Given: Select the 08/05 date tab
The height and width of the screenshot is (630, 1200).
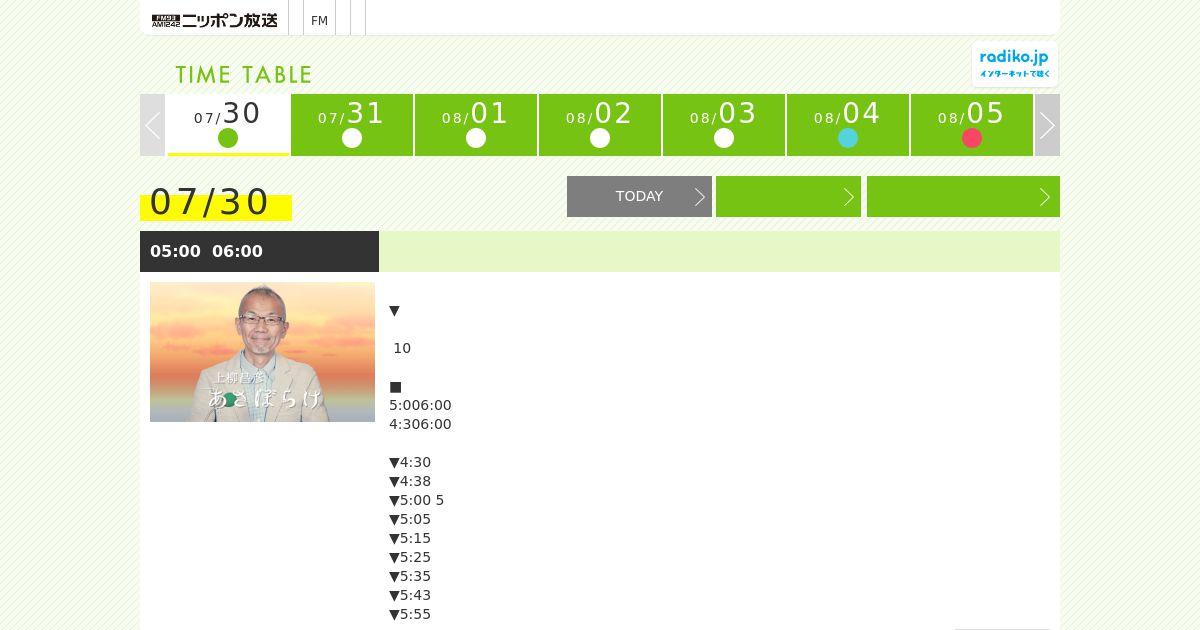Looking at the screenshot, I should (972, 125).
